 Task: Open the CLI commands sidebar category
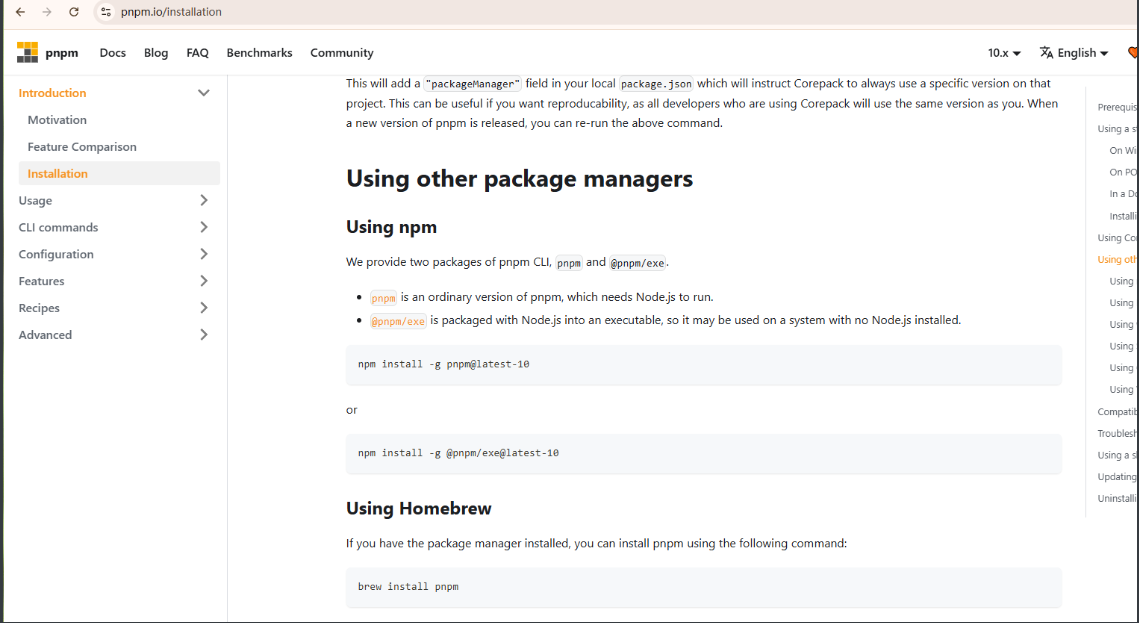(58, 227)
